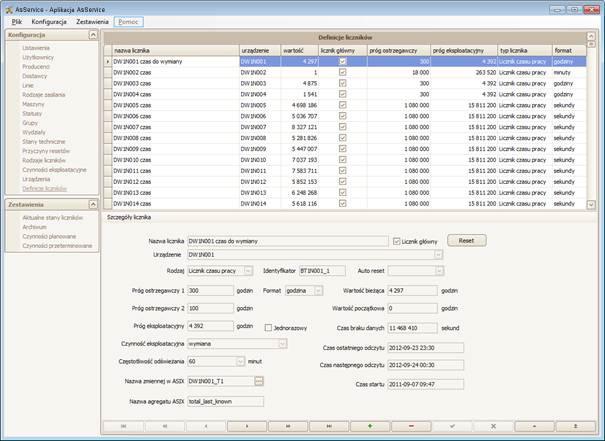Open ASIX variable browse ellipsis button

click(259, 381)
